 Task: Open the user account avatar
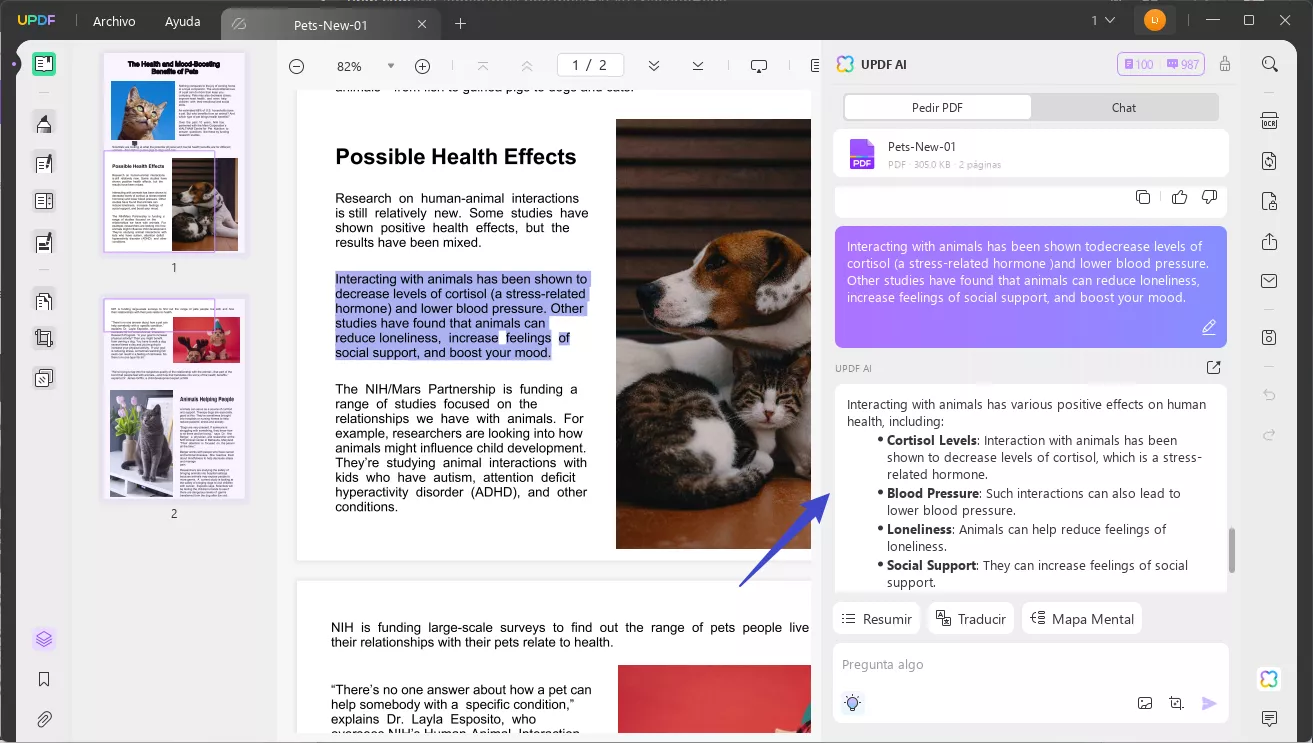pos(1155,21)
